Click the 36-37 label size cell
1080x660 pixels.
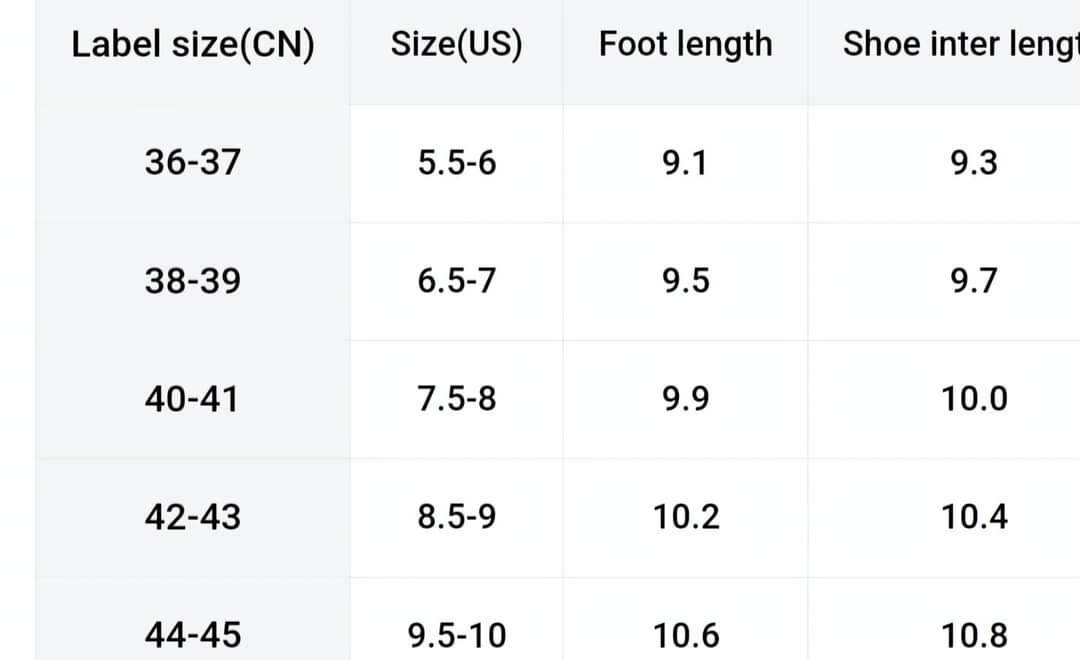(x=193, y=162)
